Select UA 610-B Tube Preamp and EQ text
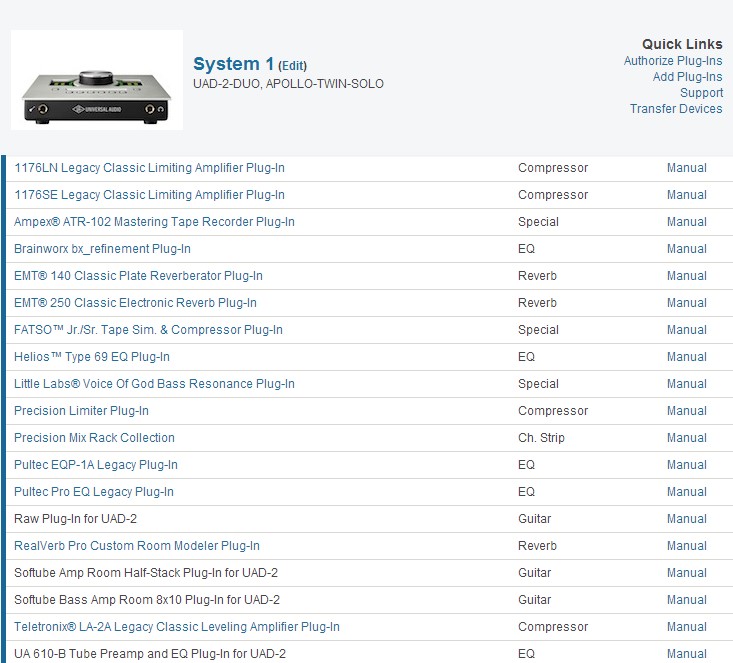The image size is (733, 663). [x=150, y=654]
